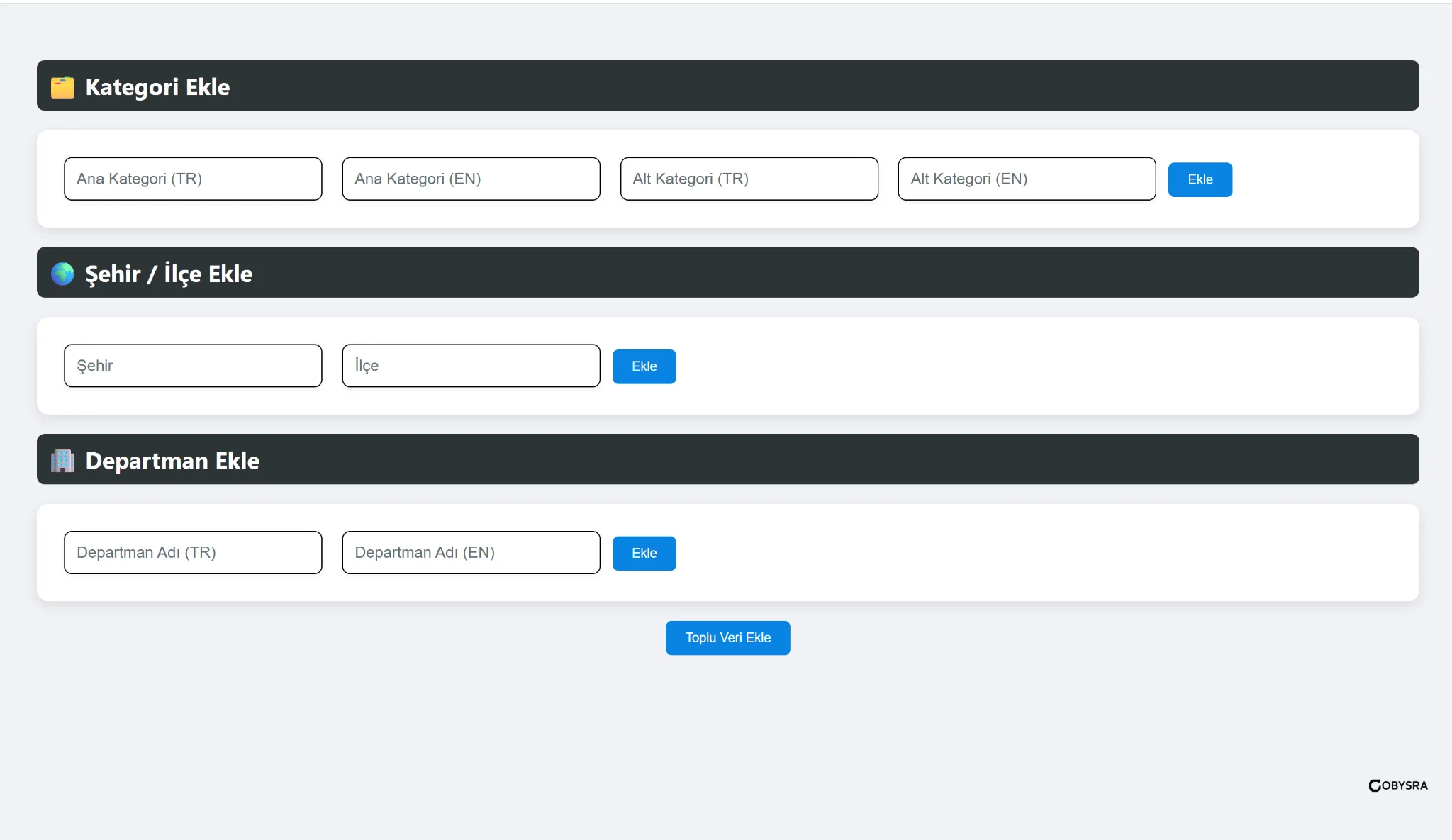Focus the Ana Kategori (TR) field
The image size is (1452, 840).
193,179
